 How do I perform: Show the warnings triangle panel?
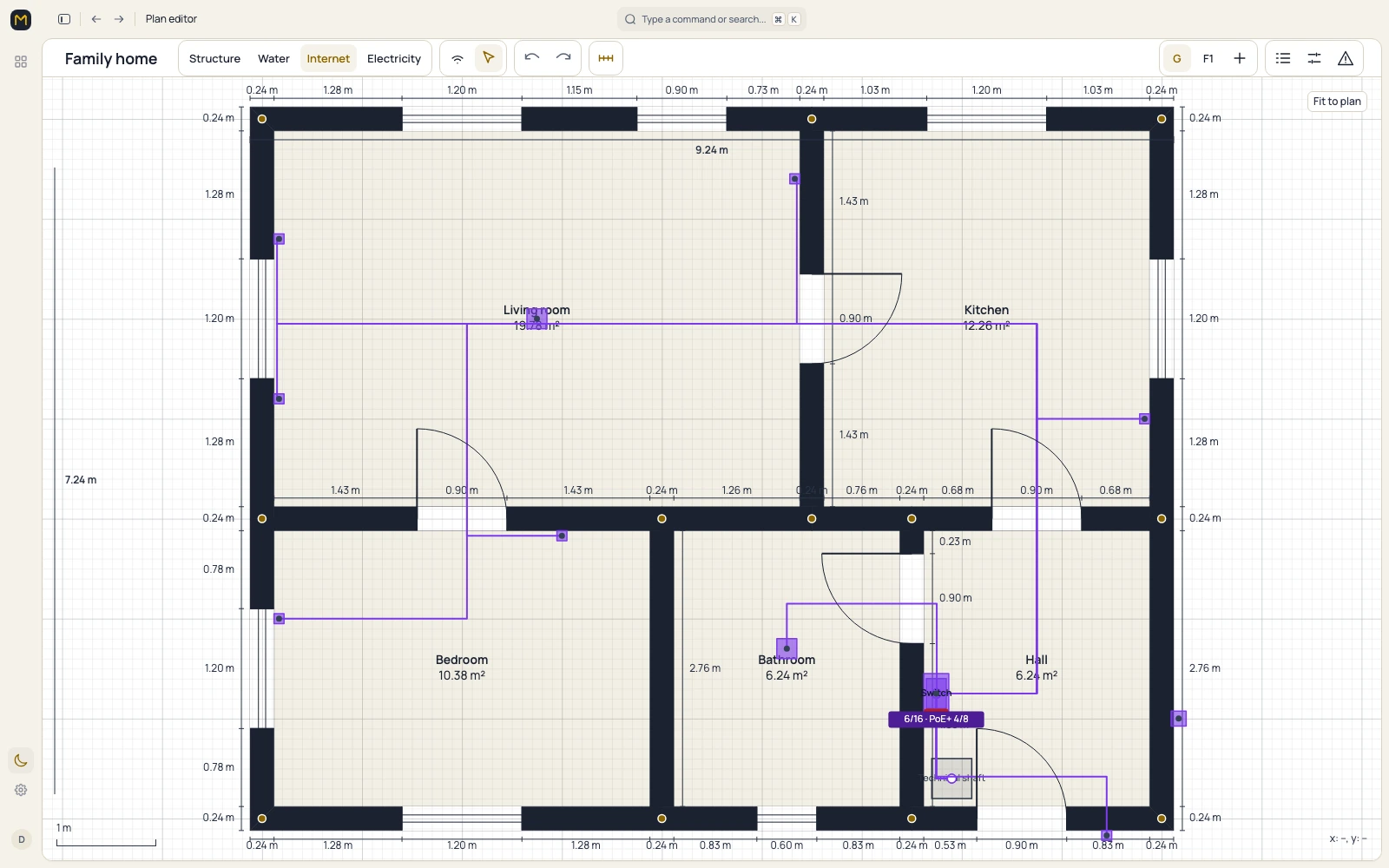[1346, 58]
